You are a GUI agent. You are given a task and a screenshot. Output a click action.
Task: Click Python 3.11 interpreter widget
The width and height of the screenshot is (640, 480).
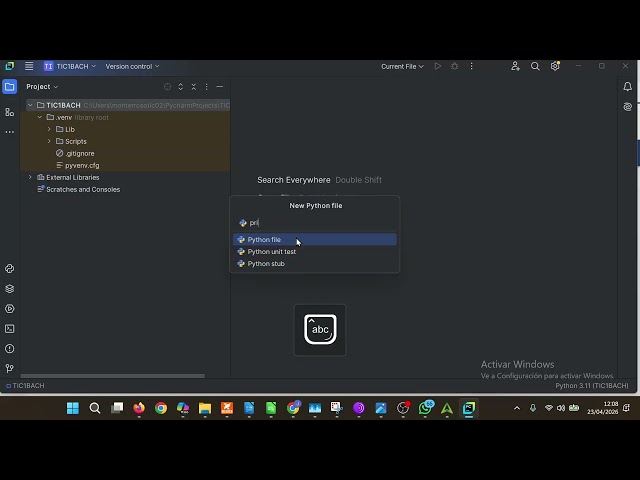[592, 386]
